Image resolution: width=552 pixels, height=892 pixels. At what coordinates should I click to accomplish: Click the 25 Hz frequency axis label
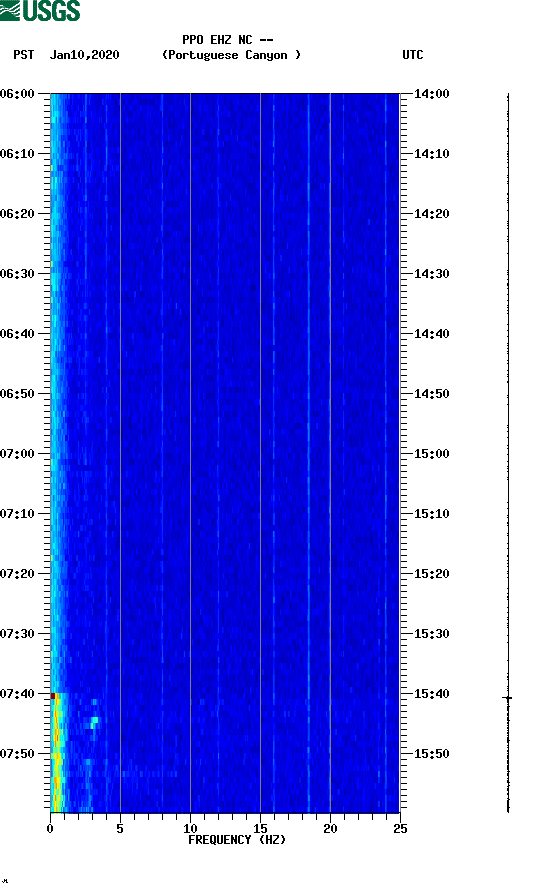(x=400, y=829)
